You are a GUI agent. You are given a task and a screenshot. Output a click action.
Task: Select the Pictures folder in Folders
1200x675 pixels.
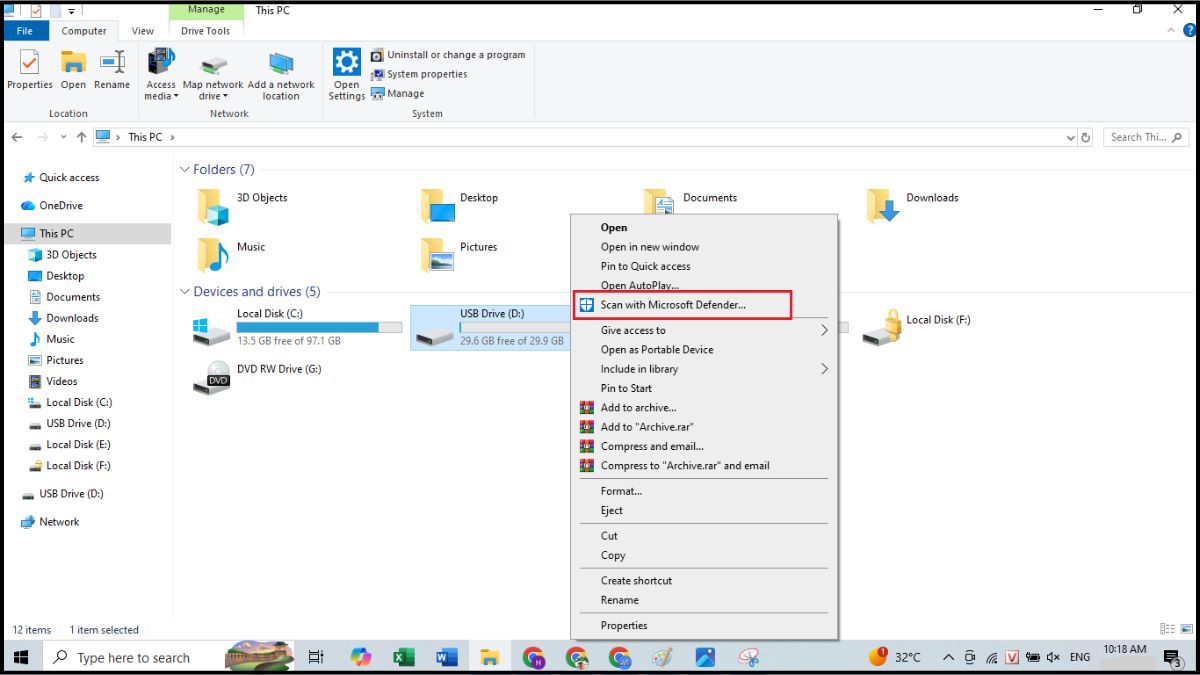460,254
